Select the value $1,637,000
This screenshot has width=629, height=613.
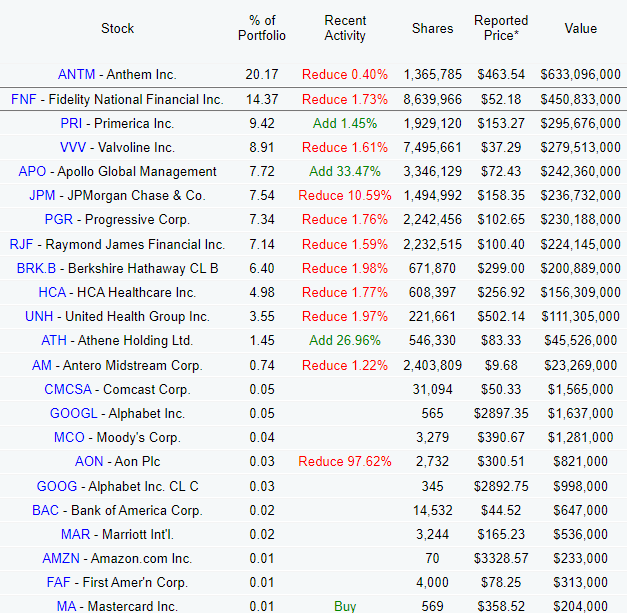(580, 414)
